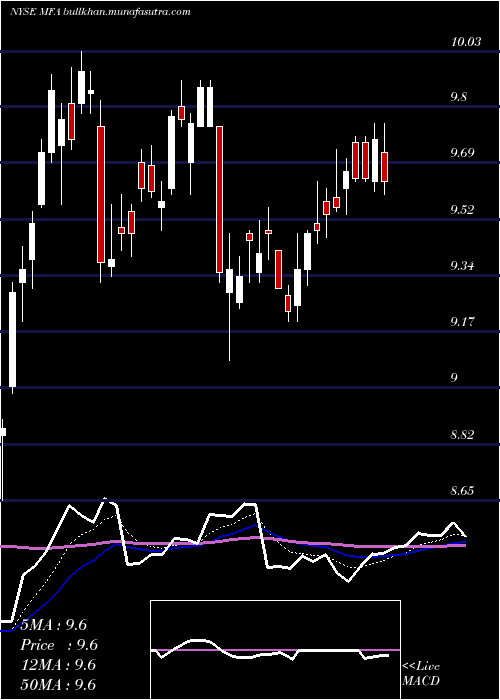Viewport: 500px width, 700px height.
Task: Click the 9 price axis label
Action: pos(454,378)
